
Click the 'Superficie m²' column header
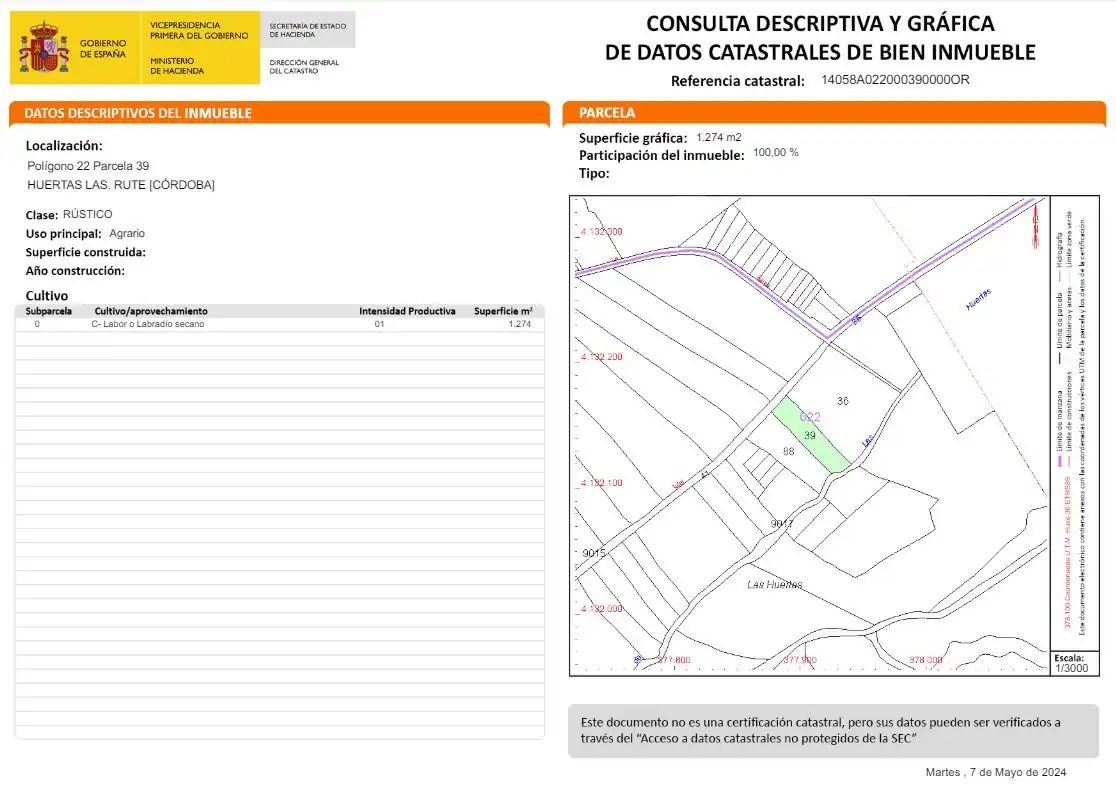[x=503, y=311]
